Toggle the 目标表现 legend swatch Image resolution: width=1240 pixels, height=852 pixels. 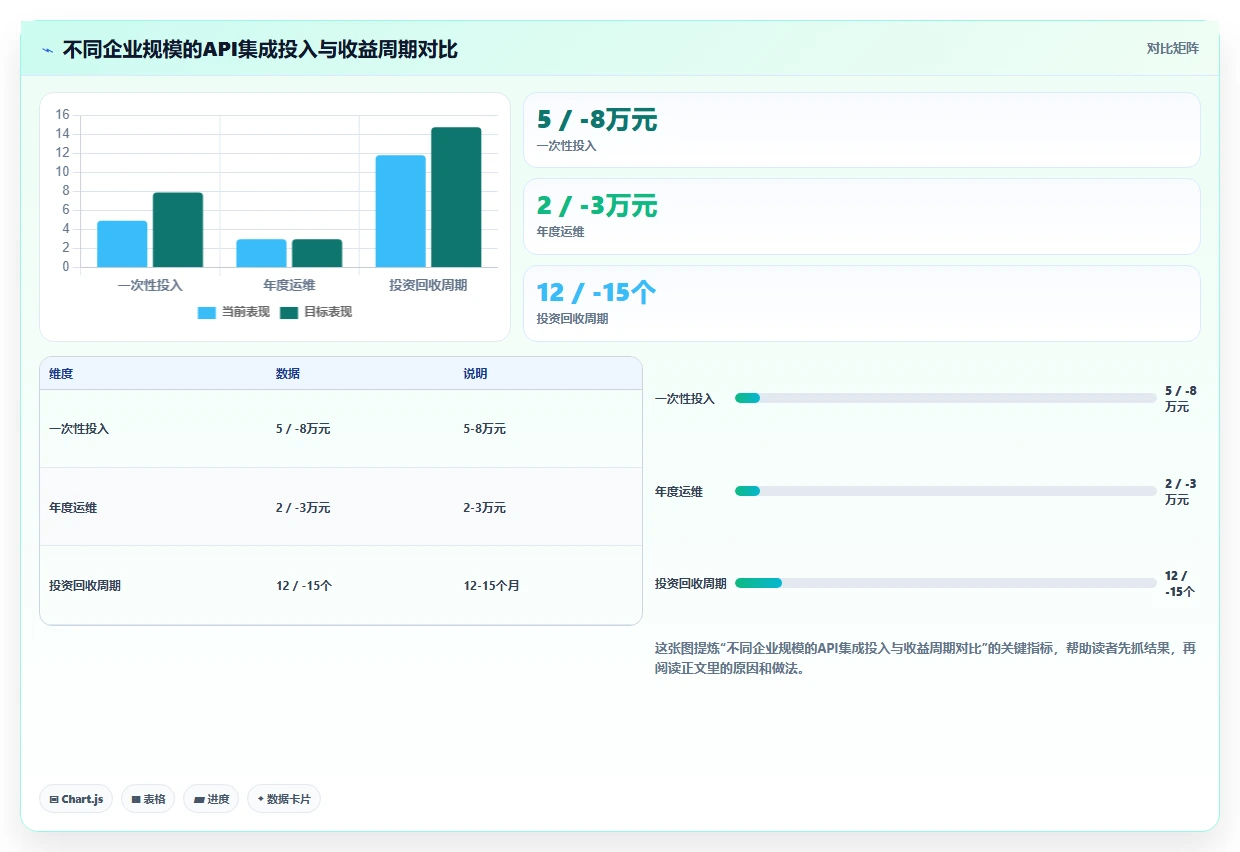coord(289,312)
